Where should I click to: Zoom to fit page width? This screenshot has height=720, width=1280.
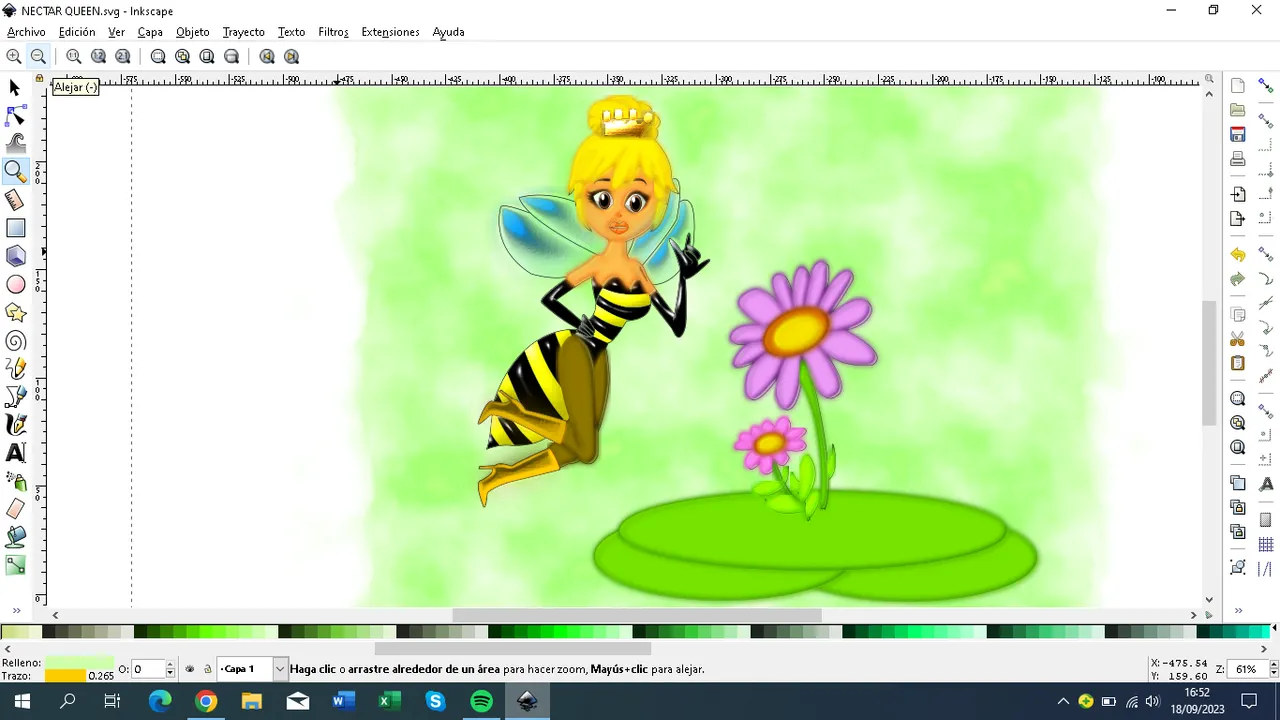click(231, 56)
